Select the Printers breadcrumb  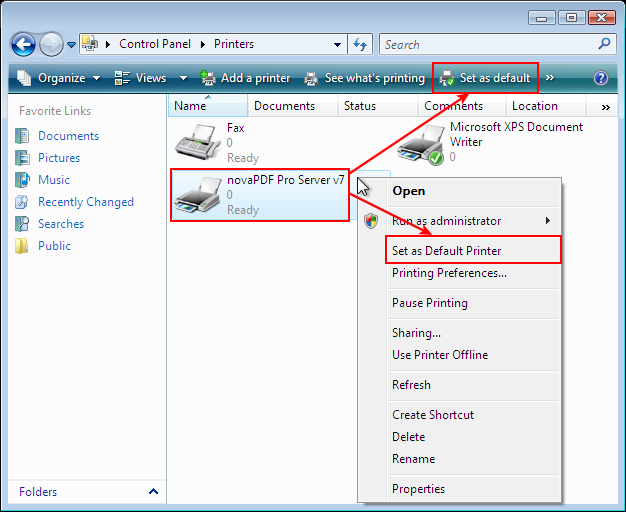pos(234,44)
